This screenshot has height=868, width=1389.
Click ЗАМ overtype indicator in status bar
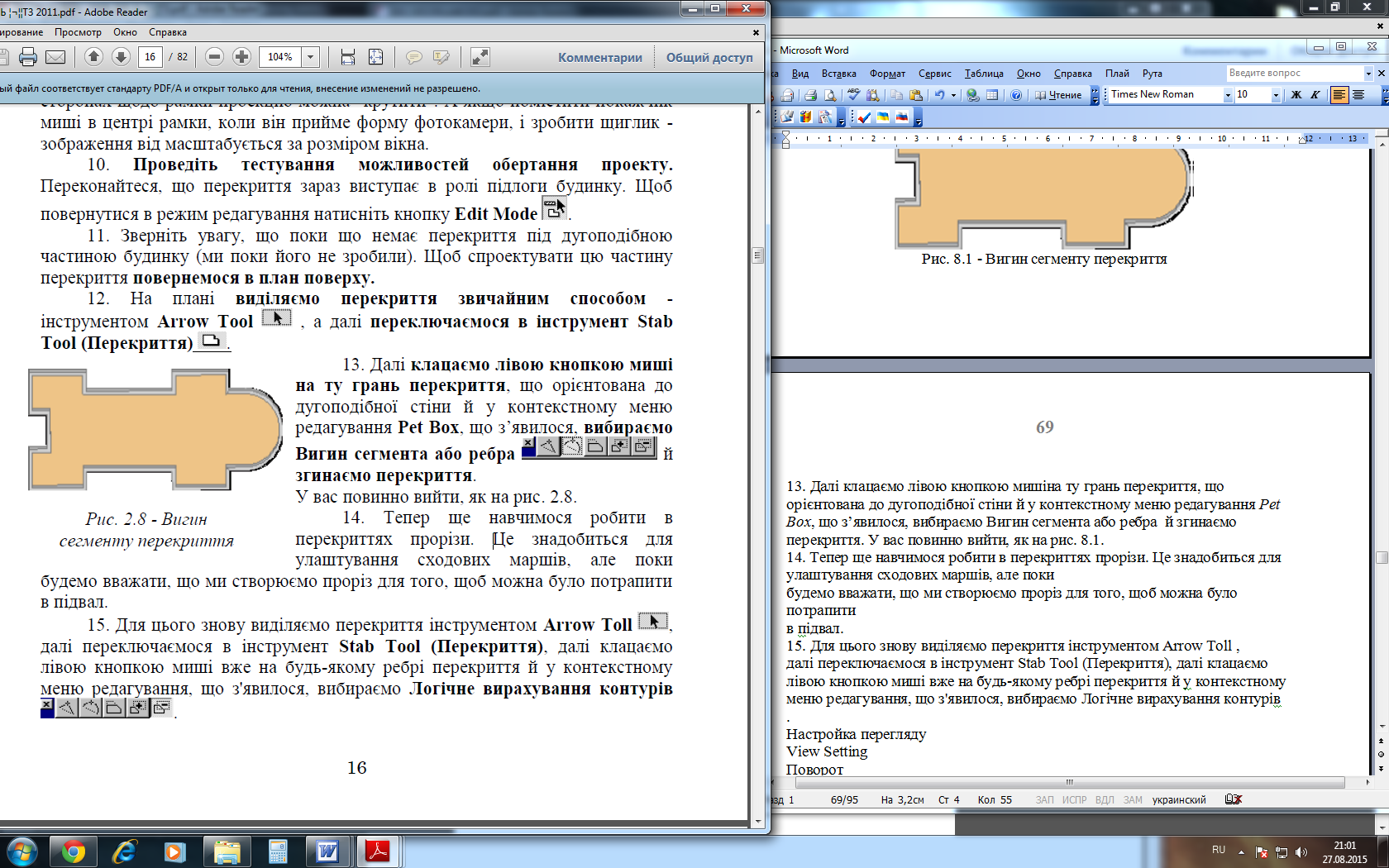click(1133, 800)
